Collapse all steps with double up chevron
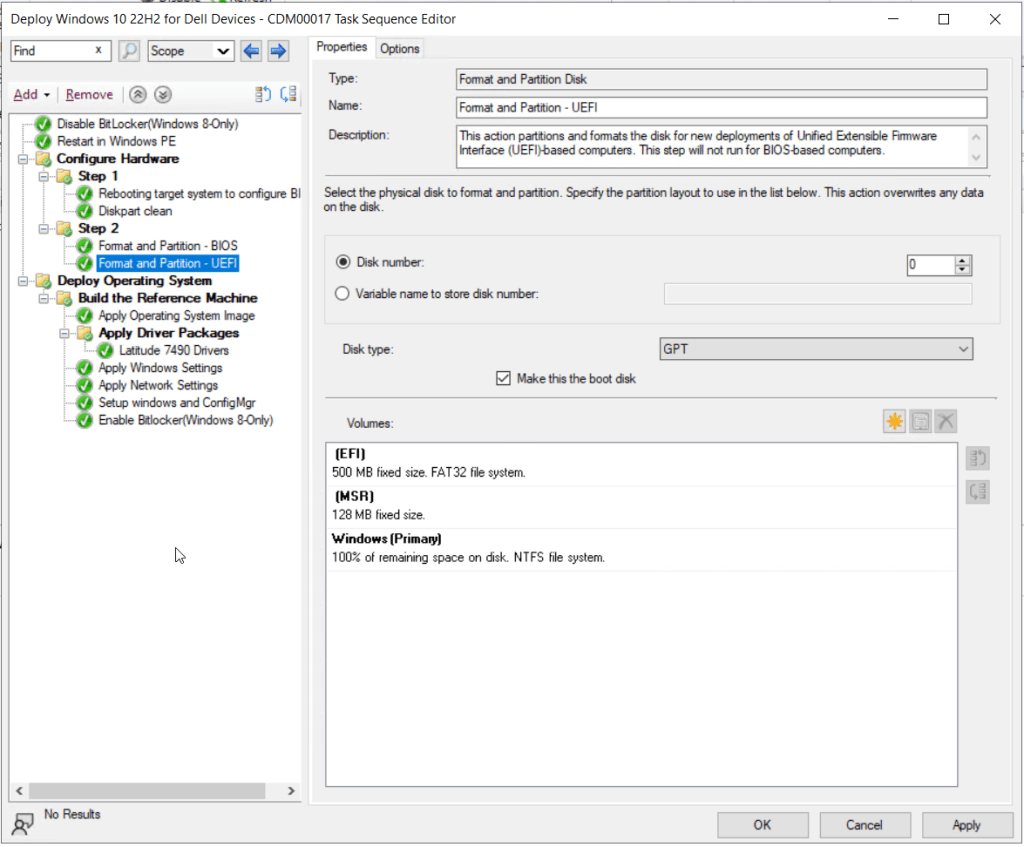This screenshot has height=847, width=1024. (139, 94)
